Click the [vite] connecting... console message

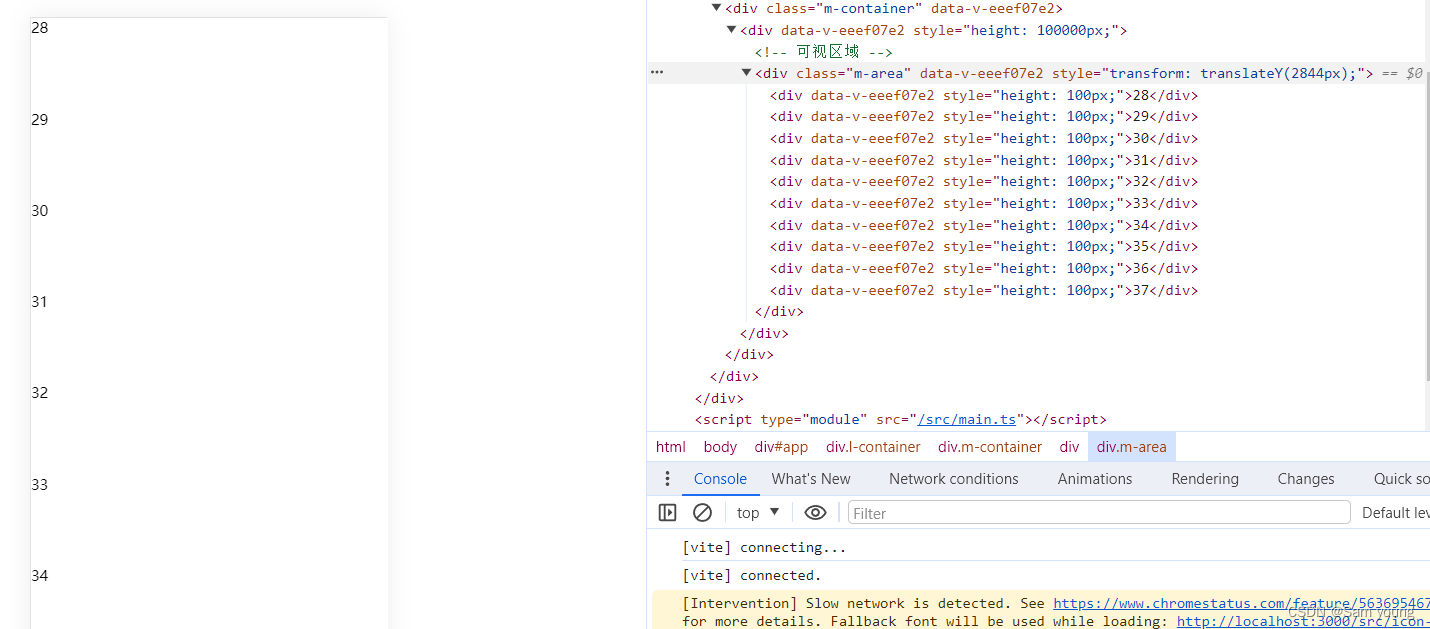coord(764,548)
